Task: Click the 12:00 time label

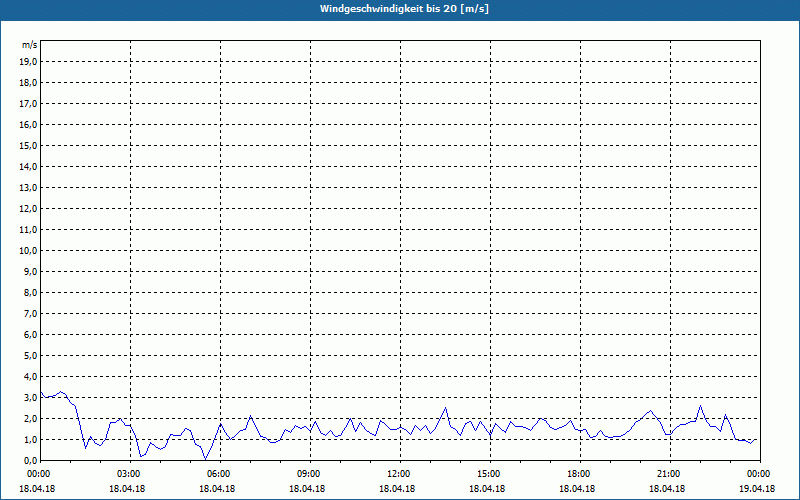Action: click(400, 474)
